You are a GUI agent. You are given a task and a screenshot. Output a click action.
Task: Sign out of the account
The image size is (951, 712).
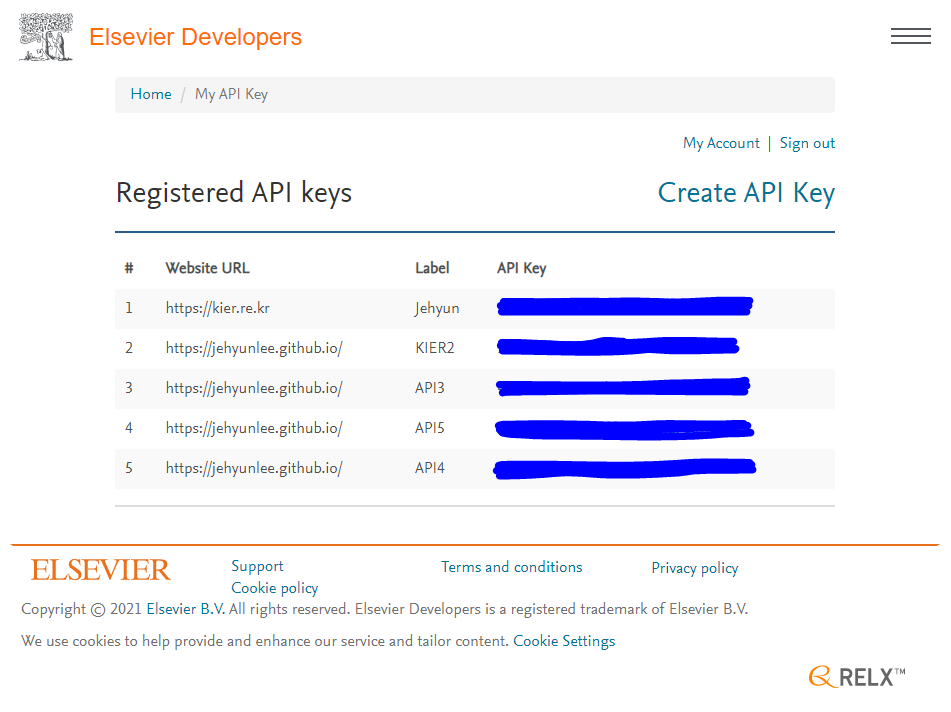(x=807, y=143)
